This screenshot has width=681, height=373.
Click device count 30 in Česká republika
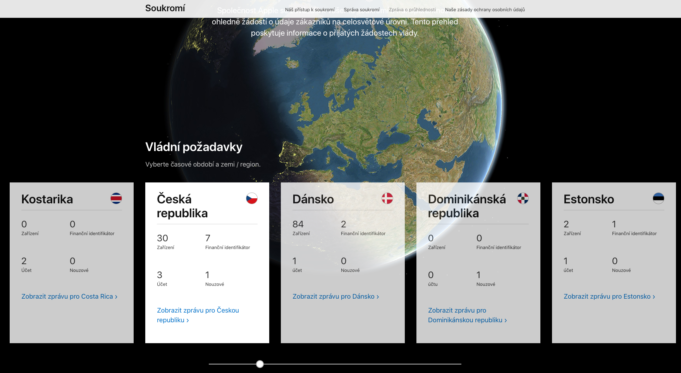tap(162, 238)
